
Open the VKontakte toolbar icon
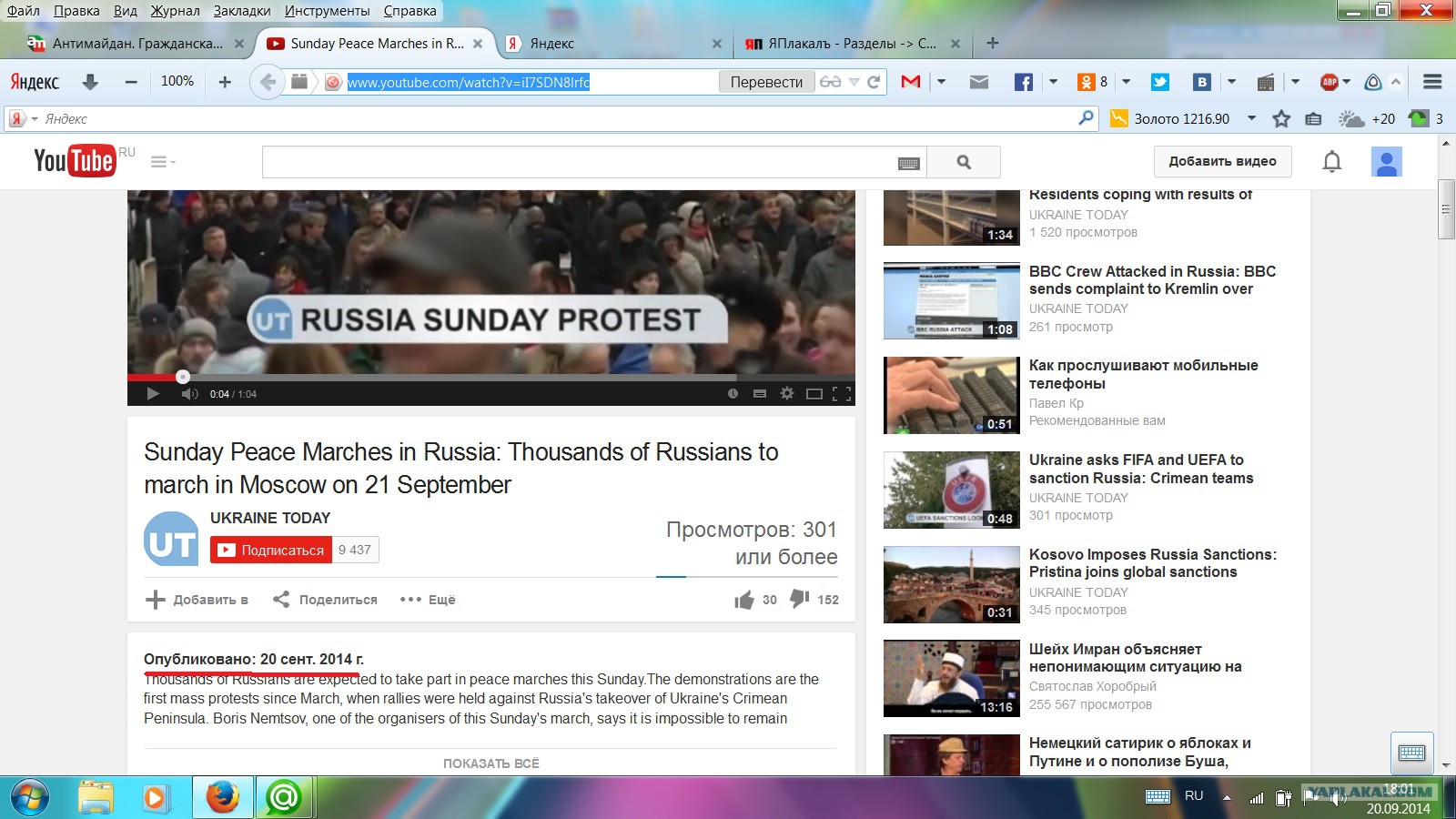coord(1202,82)
